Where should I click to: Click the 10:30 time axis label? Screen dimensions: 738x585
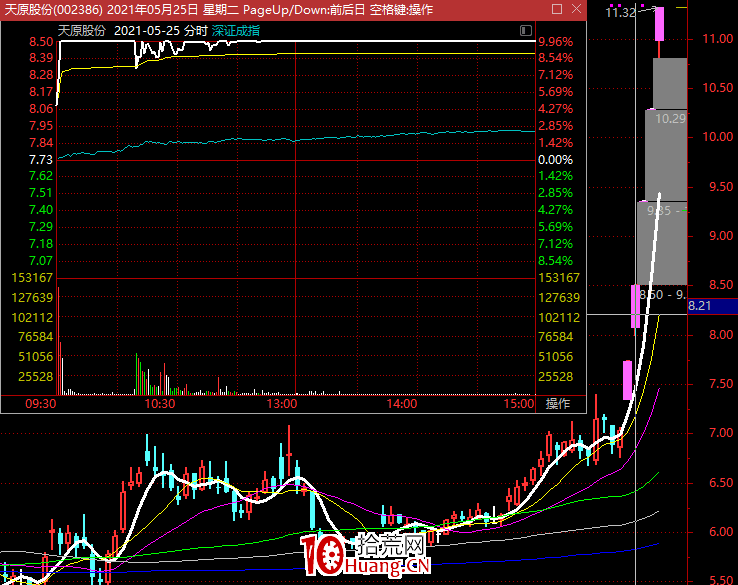click(160, 404)
